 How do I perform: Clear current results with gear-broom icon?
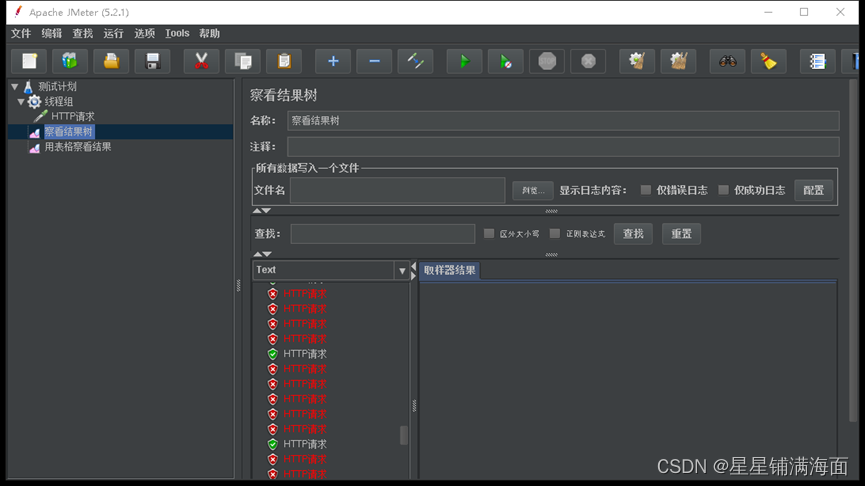click(x=637, y=61)
